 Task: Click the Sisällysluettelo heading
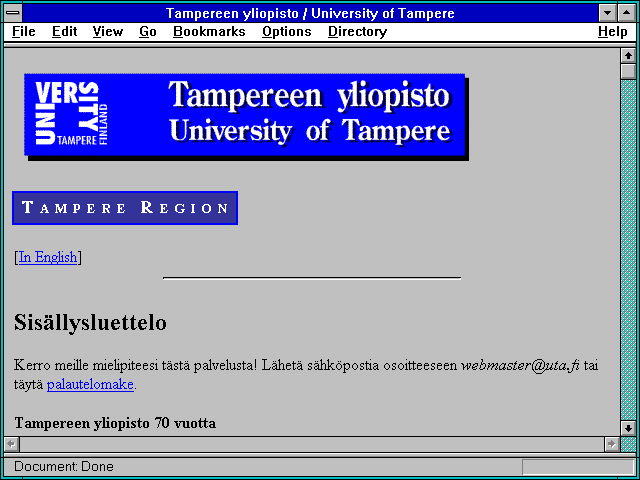pyautogui.click(x=90, y=322)
